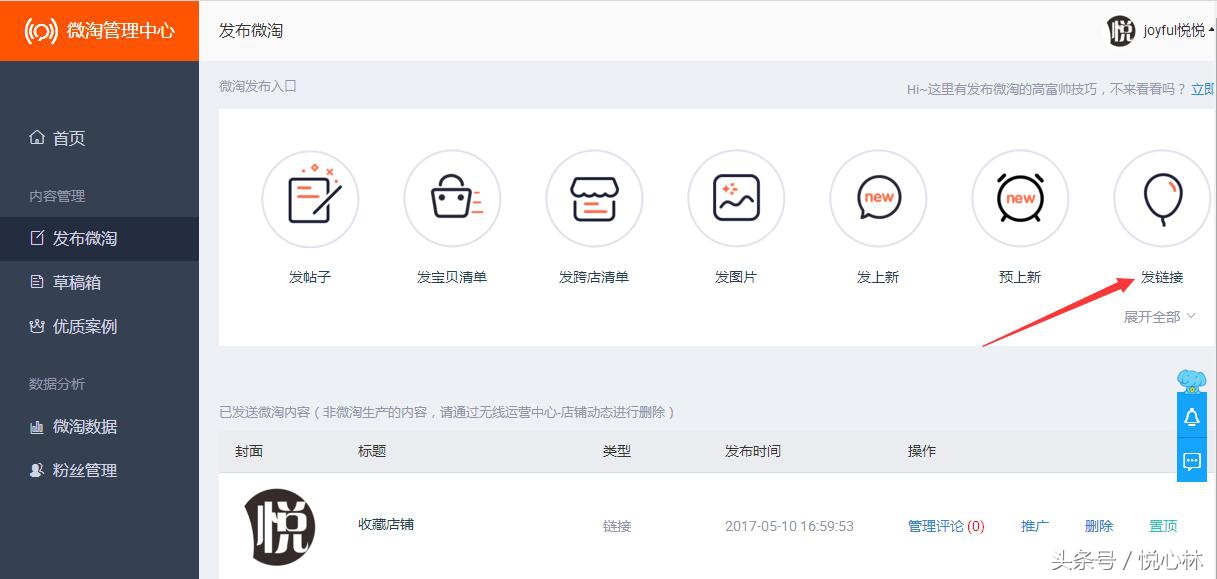Open the 发宝贝清单 shopping bag icon
Screen dimensions: 1217x579
click(452, 198)
